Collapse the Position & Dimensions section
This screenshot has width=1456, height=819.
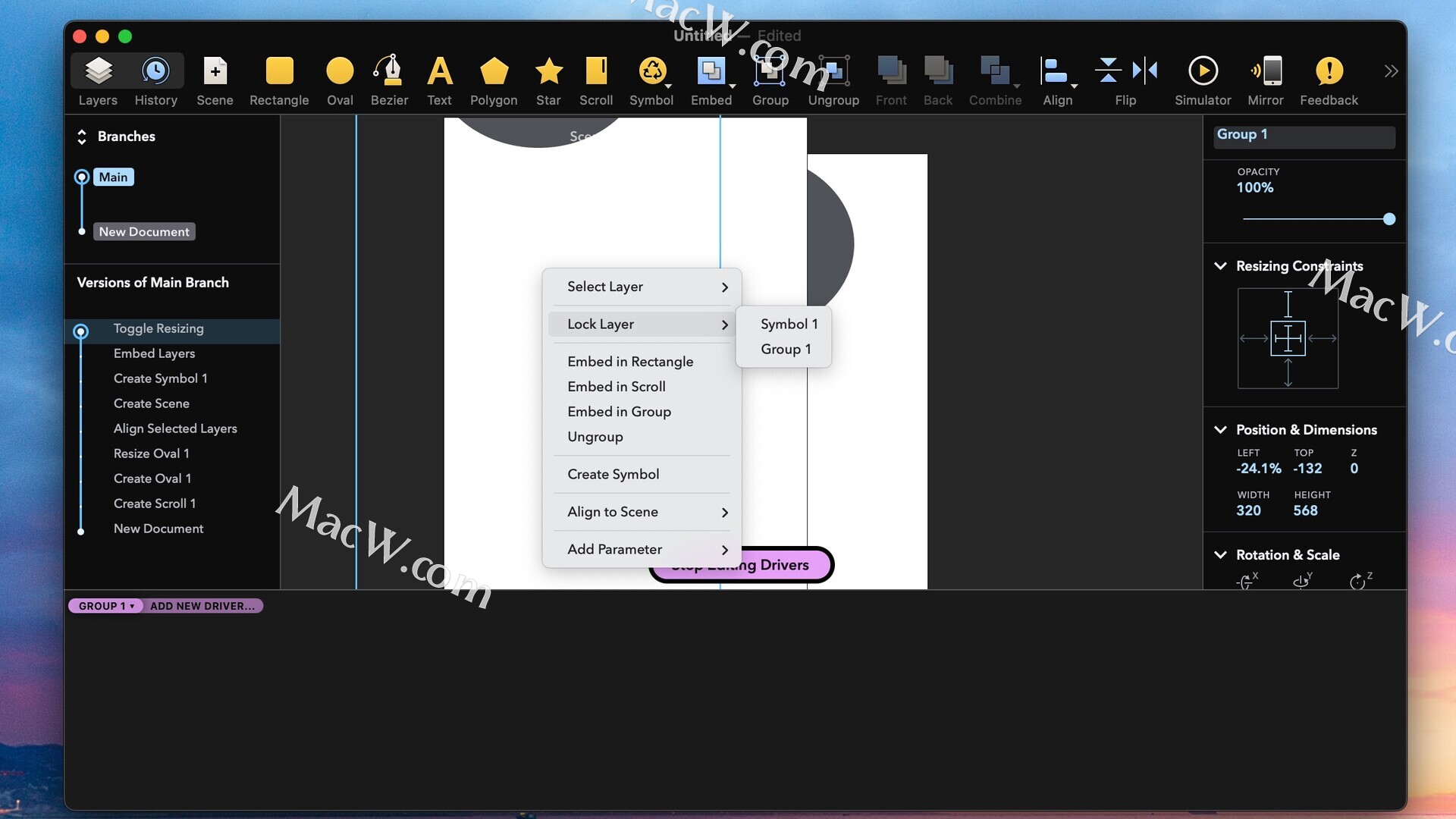(x=1220, y=430)
